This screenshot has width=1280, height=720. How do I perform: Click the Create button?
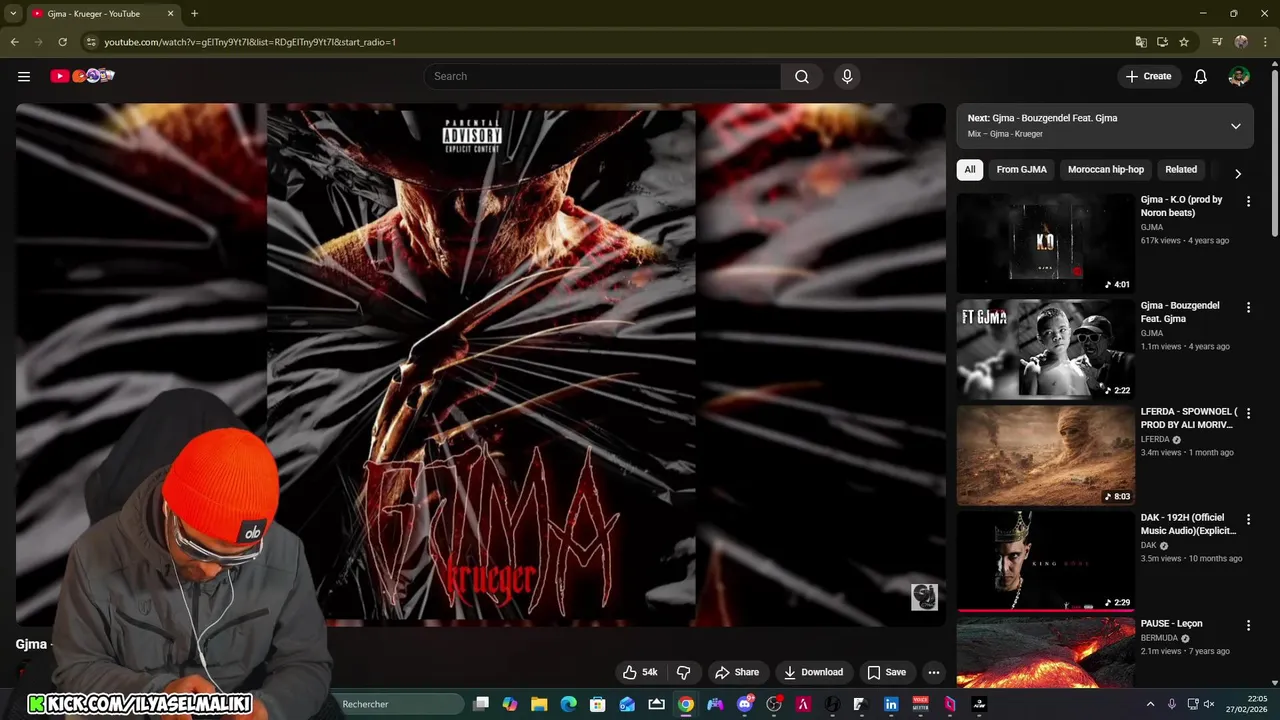coord(1149,76)
